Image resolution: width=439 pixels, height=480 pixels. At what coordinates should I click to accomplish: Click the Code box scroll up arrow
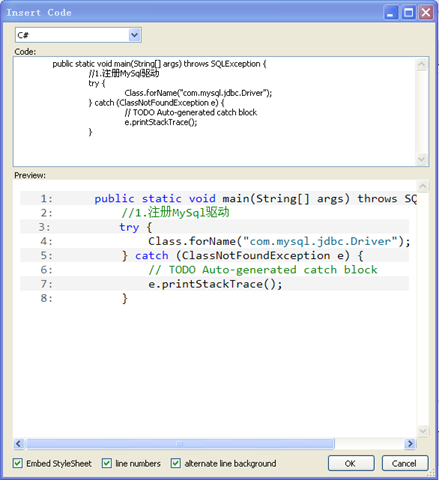click(421, 64)
